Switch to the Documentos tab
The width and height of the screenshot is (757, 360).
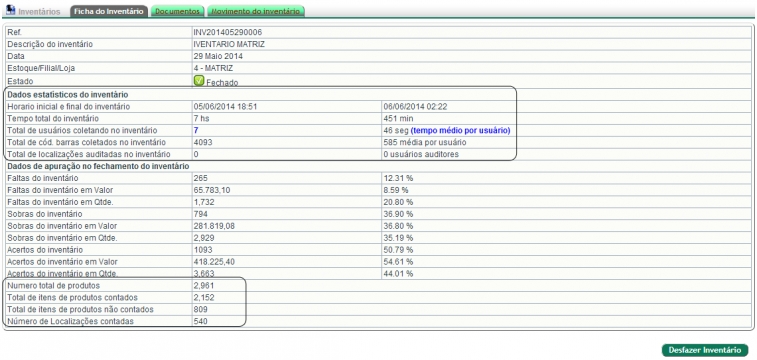click(x=177, y=11)
